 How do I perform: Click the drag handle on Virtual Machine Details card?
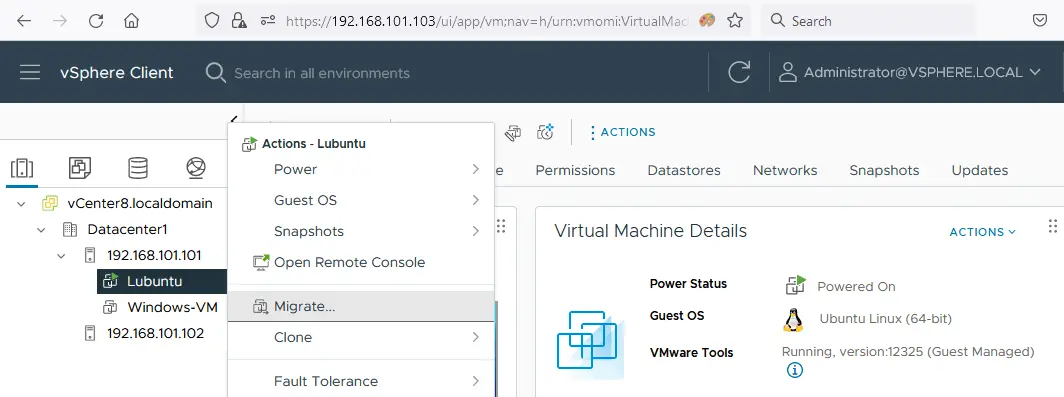coord(1052,226)
